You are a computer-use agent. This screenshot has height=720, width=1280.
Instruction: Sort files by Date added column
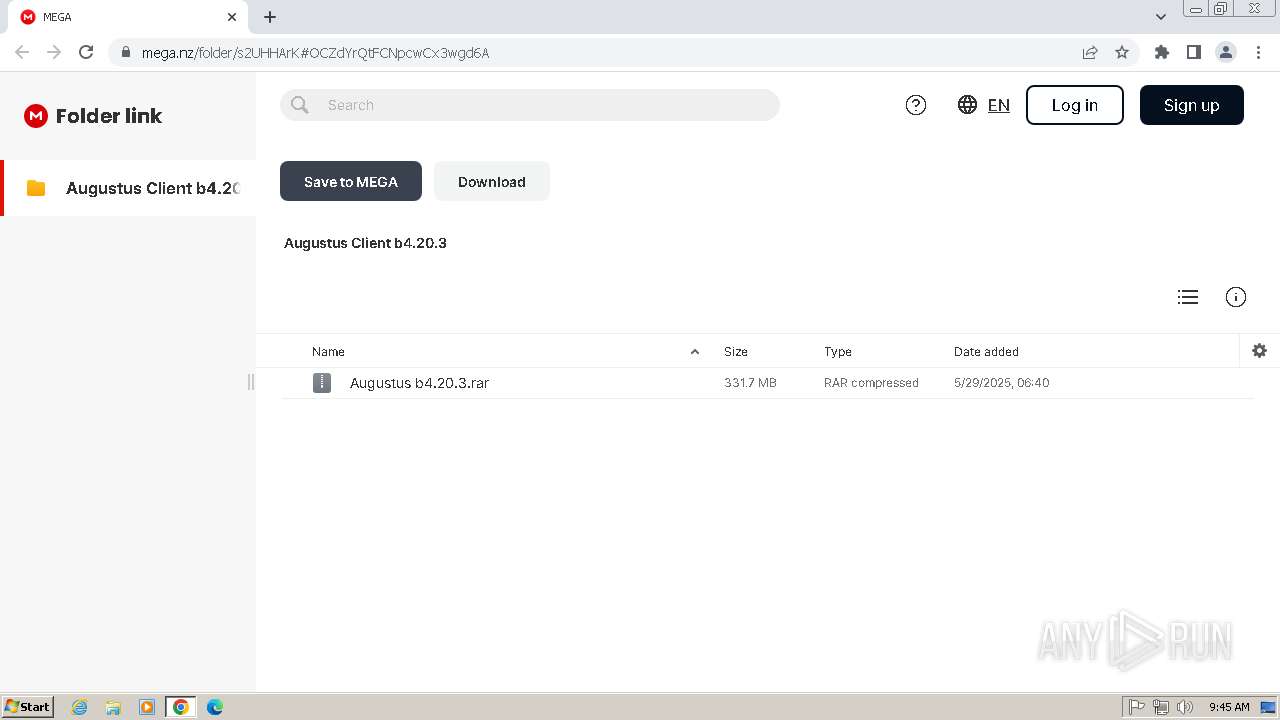coord(986,352)
